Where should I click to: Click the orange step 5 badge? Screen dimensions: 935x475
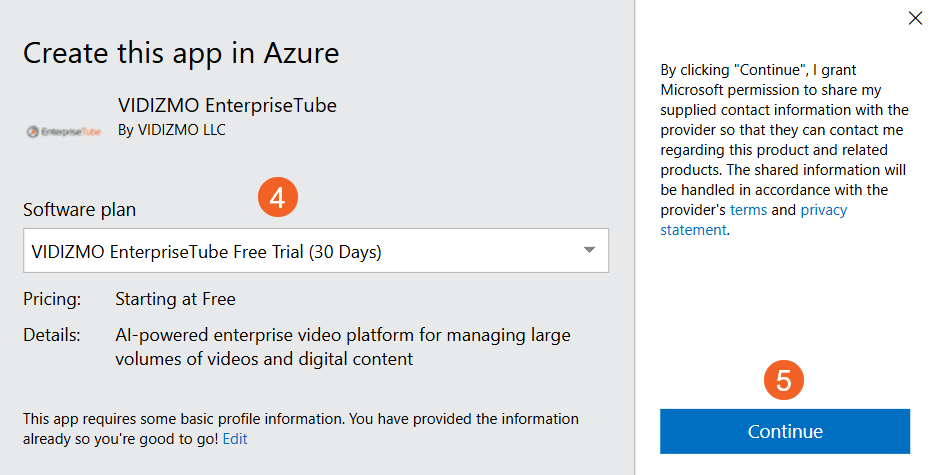[x=785, y=380]
